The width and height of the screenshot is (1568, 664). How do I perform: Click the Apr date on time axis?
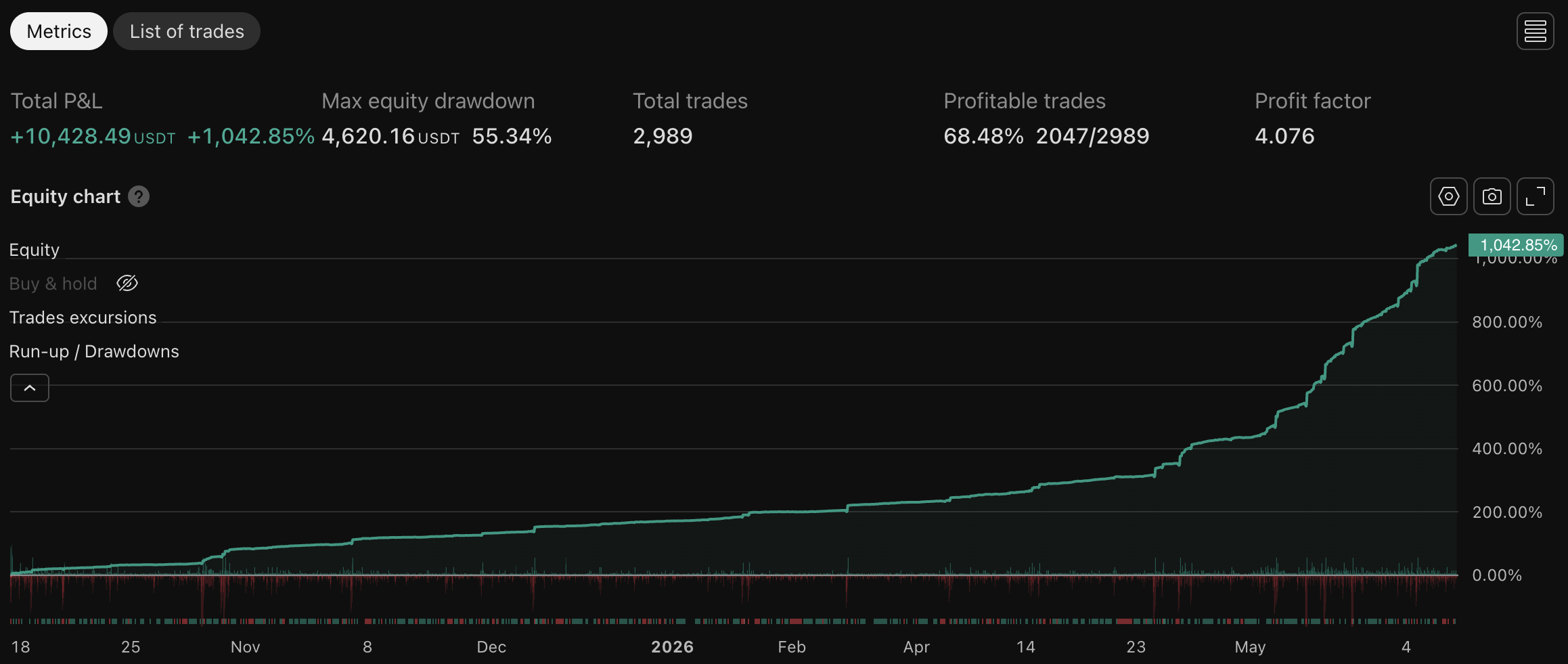click(x=916, y=647)
